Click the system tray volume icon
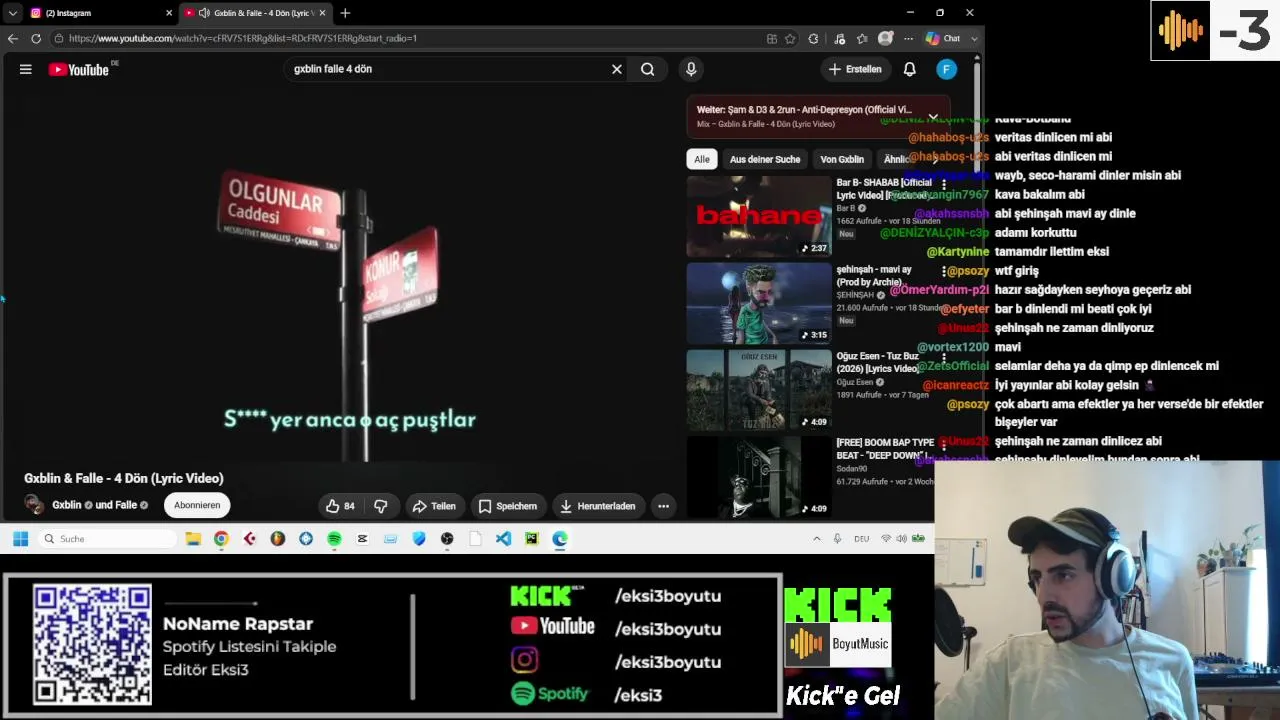 [902, 539]
